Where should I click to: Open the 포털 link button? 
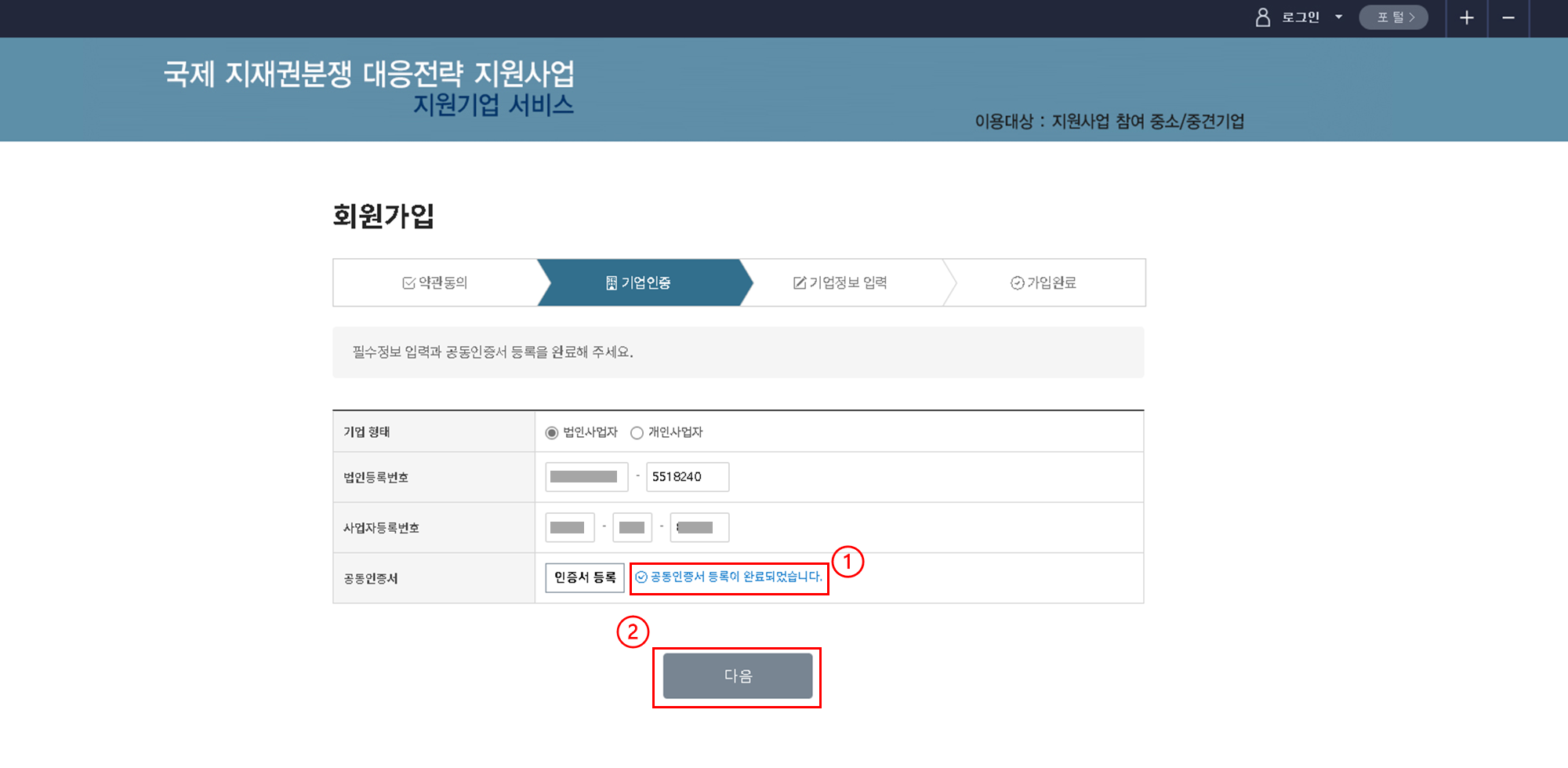[x=1393, y=17]
